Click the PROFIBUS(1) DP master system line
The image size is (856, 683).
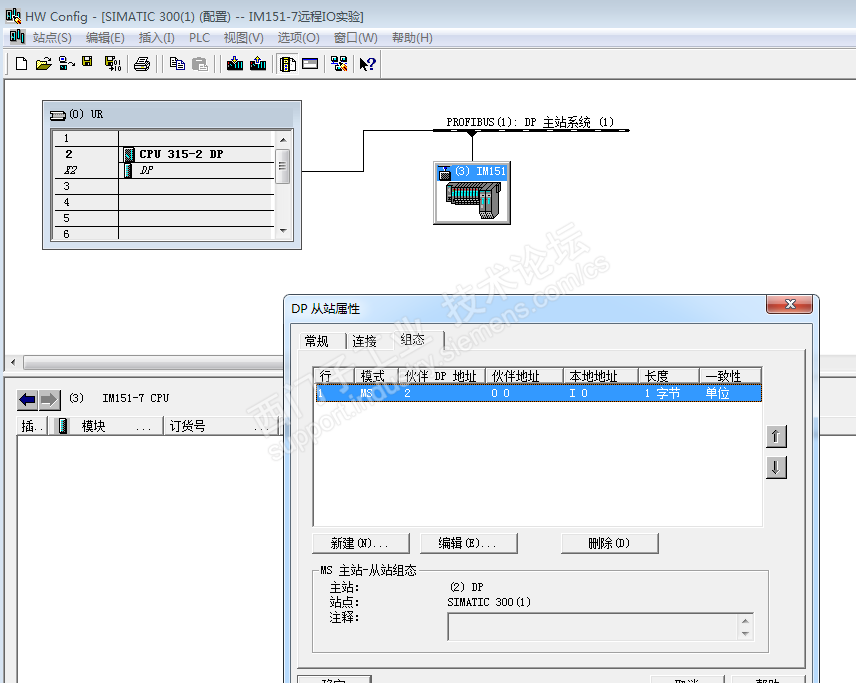point(531,130)
